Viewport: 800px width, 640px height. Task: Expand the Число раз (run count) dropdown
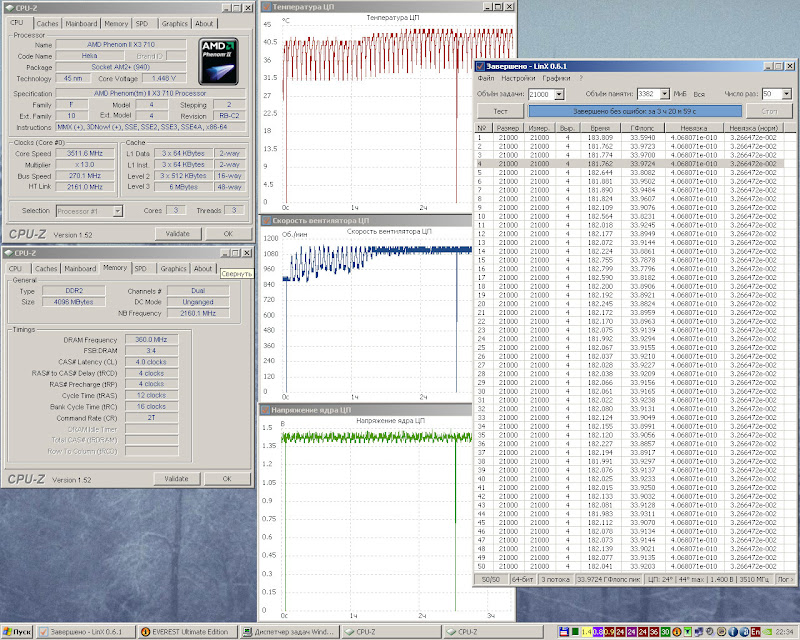787,93
